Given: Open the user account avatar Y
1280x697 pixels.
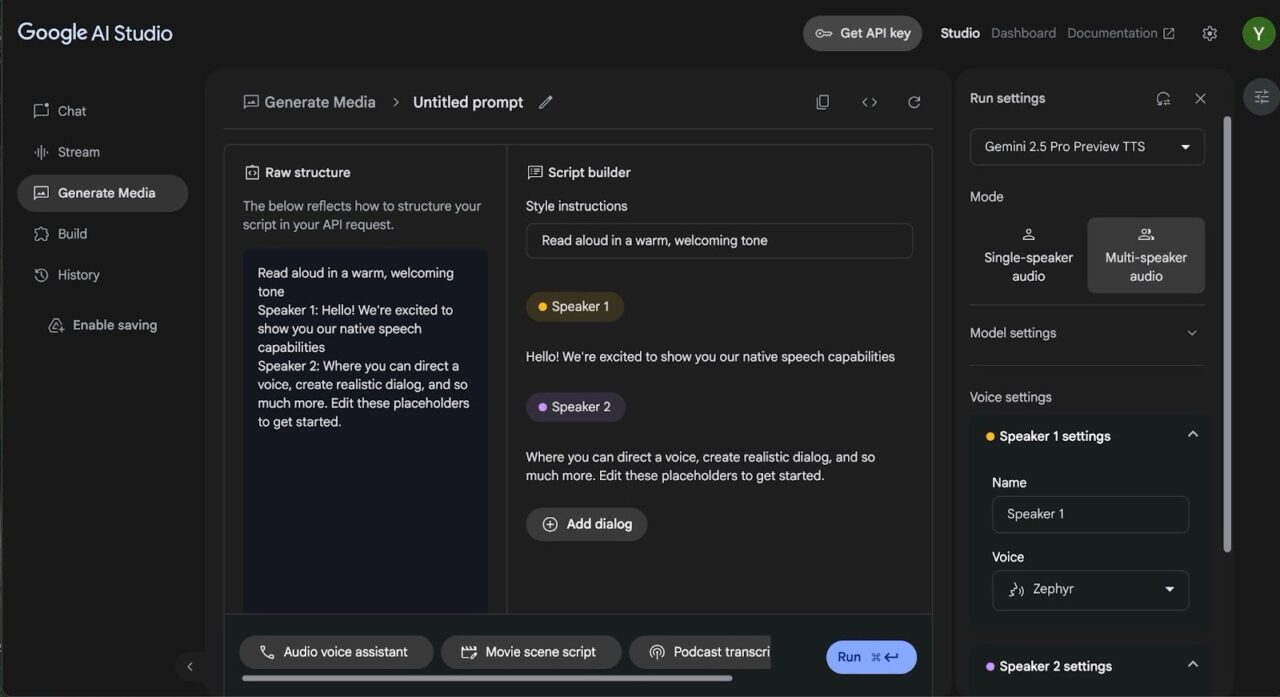Looking at the screenshot, I should tap(1259, 33).
